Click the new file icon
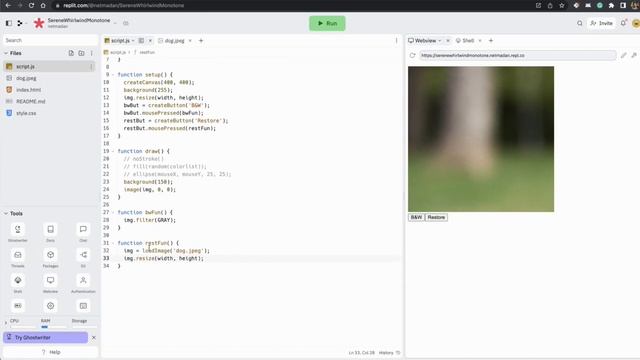Screen dimensions: 640x360 click(71, 53)
